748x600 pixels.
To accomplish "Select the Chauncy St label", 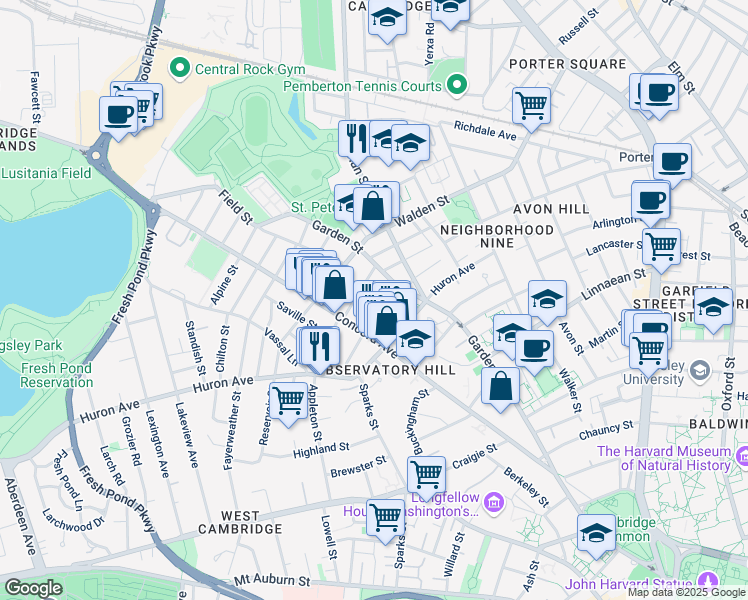I will [x=606, y=430].
